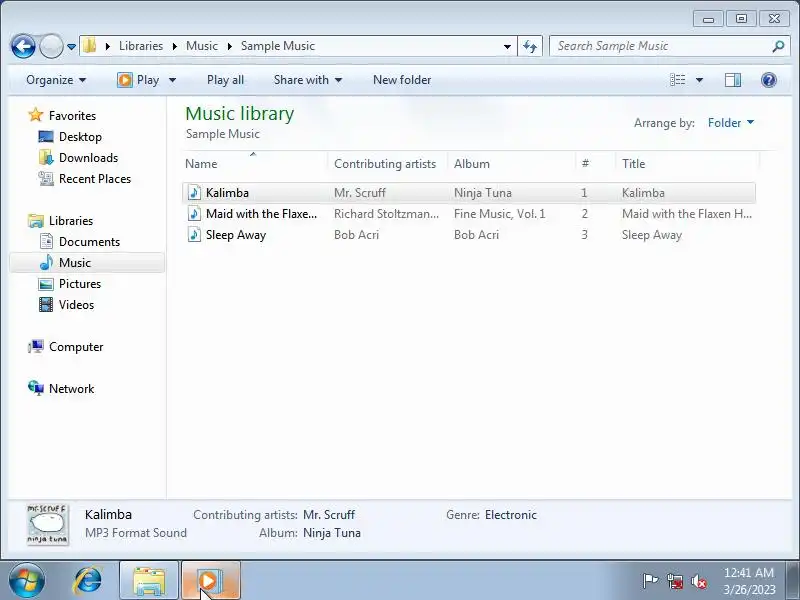Viewport: 800px width, 600px height.
Task: Click the folder icon in address bar
Action: click(89, 45)
